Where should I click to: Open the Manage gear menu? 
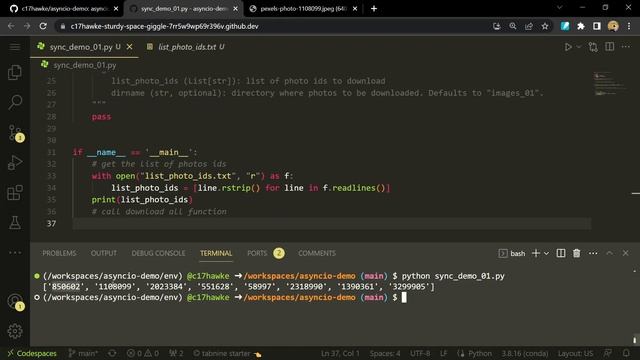[15, 331]
